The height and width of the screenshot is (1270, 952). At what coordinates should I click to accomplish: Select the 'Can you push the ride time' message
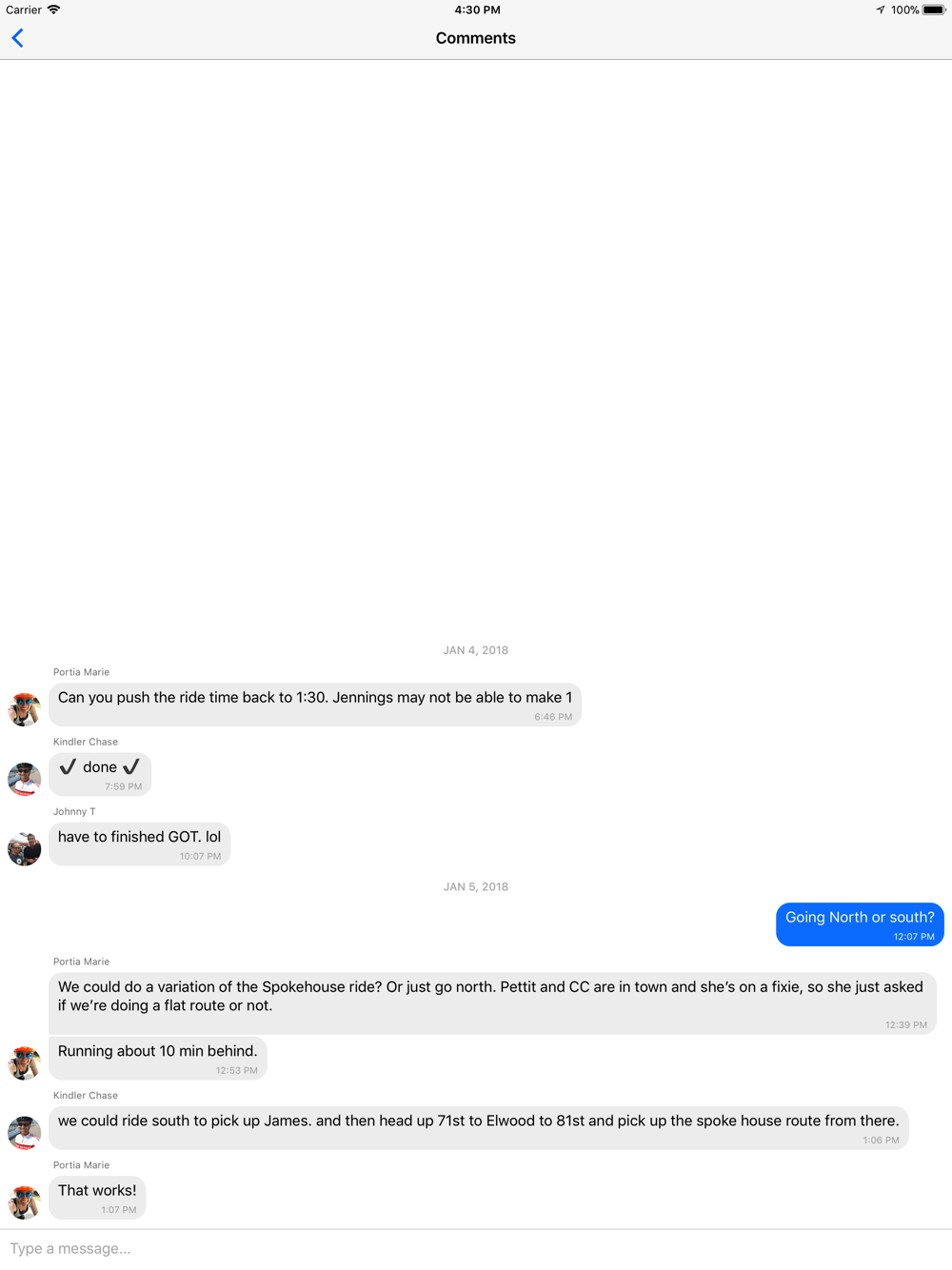[315, 704]
